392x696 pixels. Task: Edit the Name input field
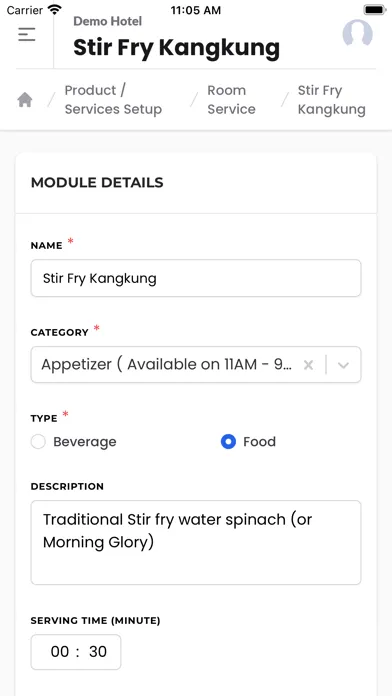tap(196, 278)
